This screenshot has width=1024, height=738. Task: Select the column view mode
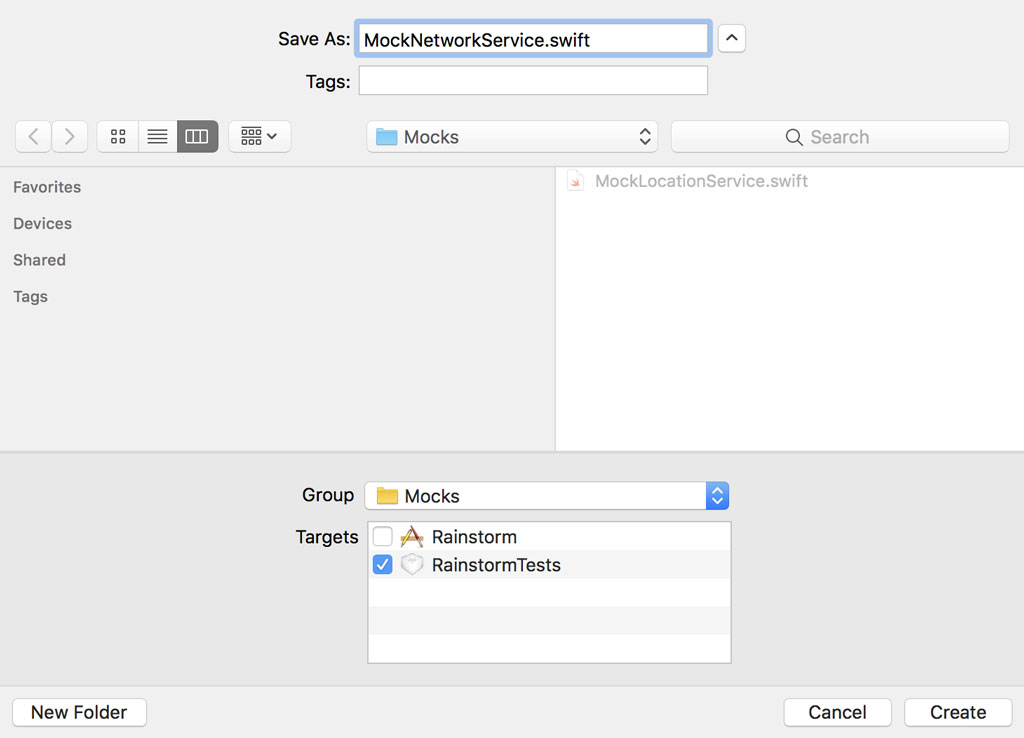[197, 136]
